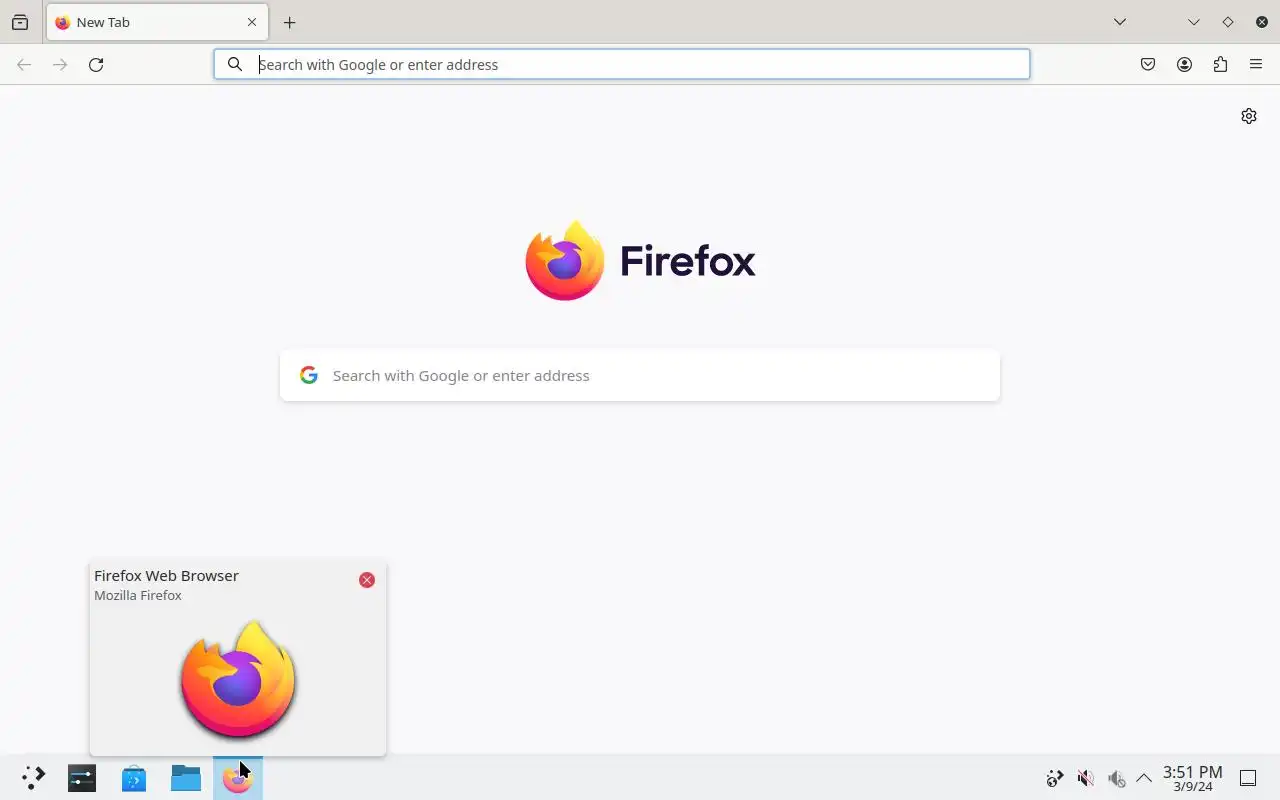Open the Extensions puzzle icon
This screenshot has height=800, width=1280.
click(1220, 64)
